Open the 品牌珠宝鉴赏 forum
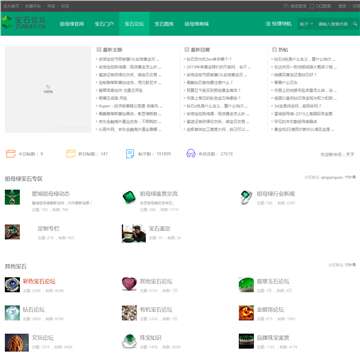This screenshot has width=360, height=360. [273, 338]
